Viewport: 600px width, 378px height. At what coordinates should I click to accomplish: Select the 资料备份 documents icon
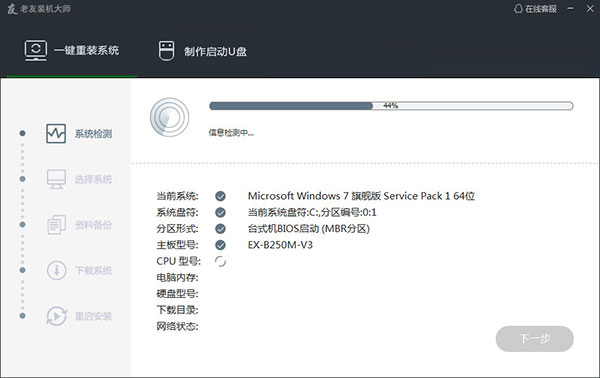pos(56,225)
